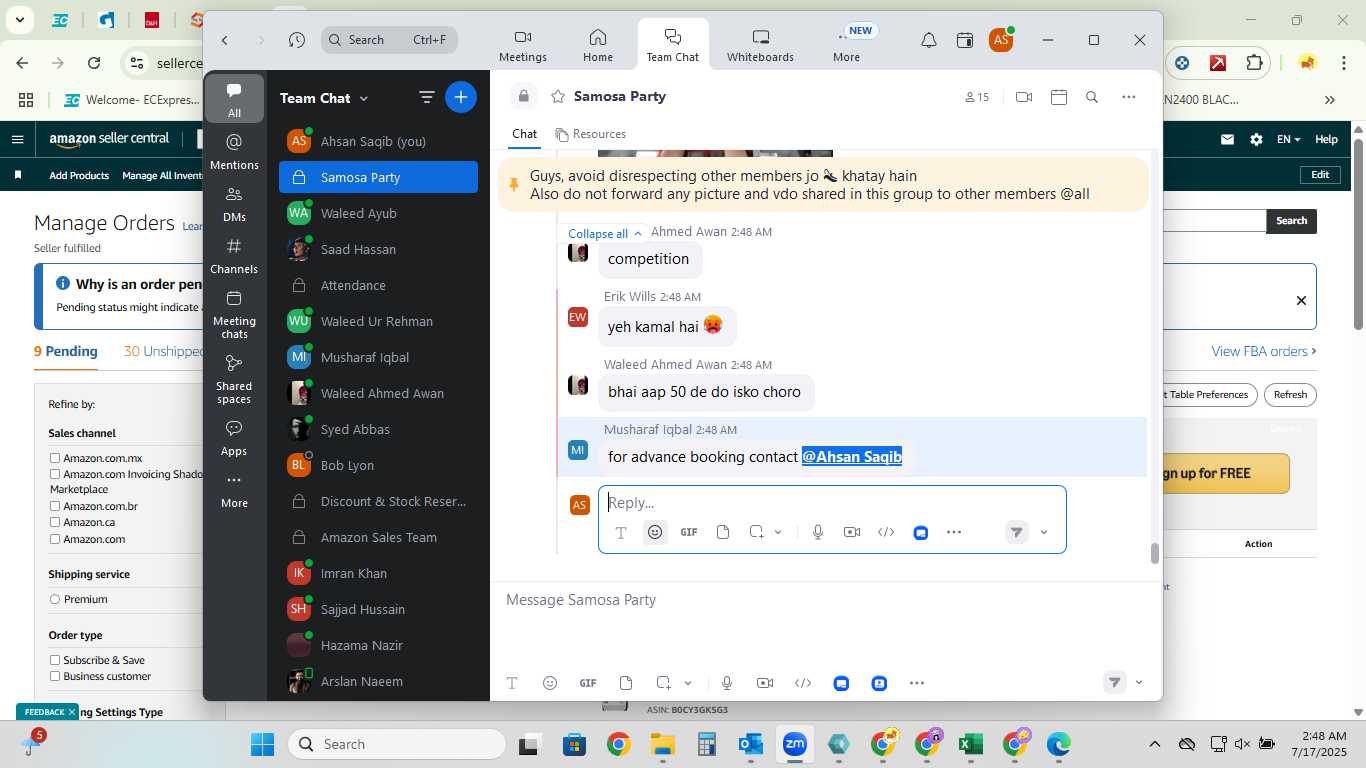Open Waleed Ayub chat
The height and width of the screenshot is (768, 1366).
tap(378, 213)
